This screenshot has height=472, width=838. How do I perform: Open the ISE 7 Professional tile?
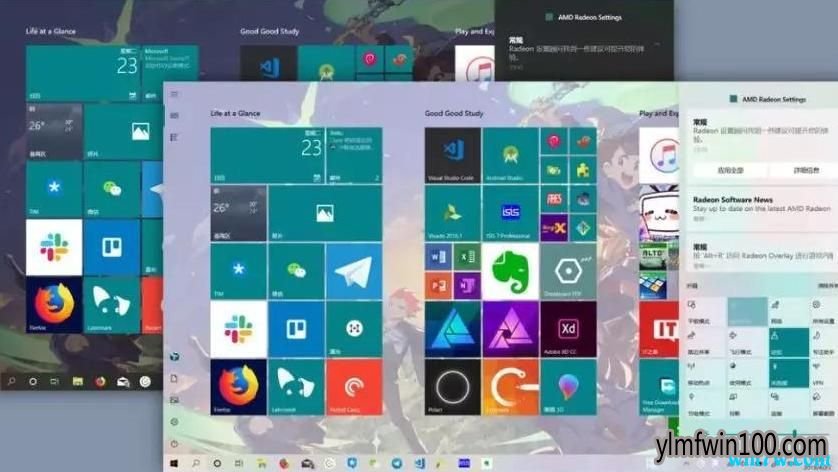click(510, 213)
